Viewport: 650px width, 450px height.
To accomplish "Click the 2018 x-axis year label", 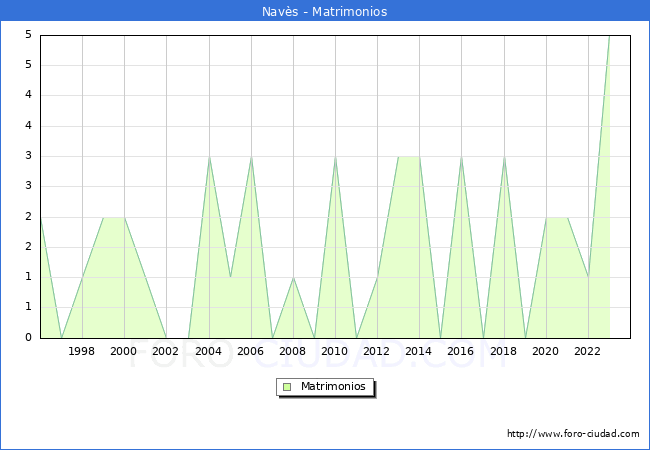I will coord(503,351).
